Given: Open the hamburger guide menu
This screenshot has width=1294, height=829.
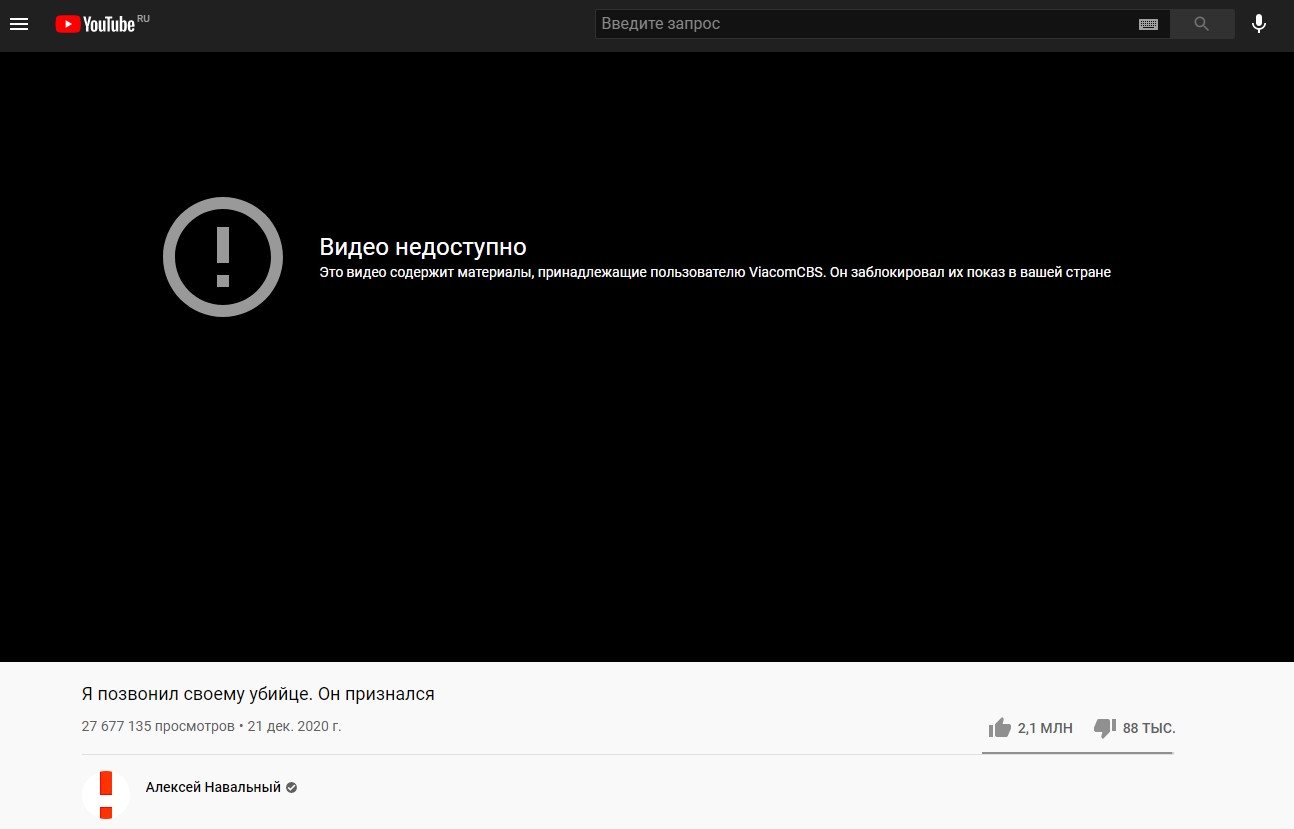Looking at the screenshot, I should click(19, 24).
